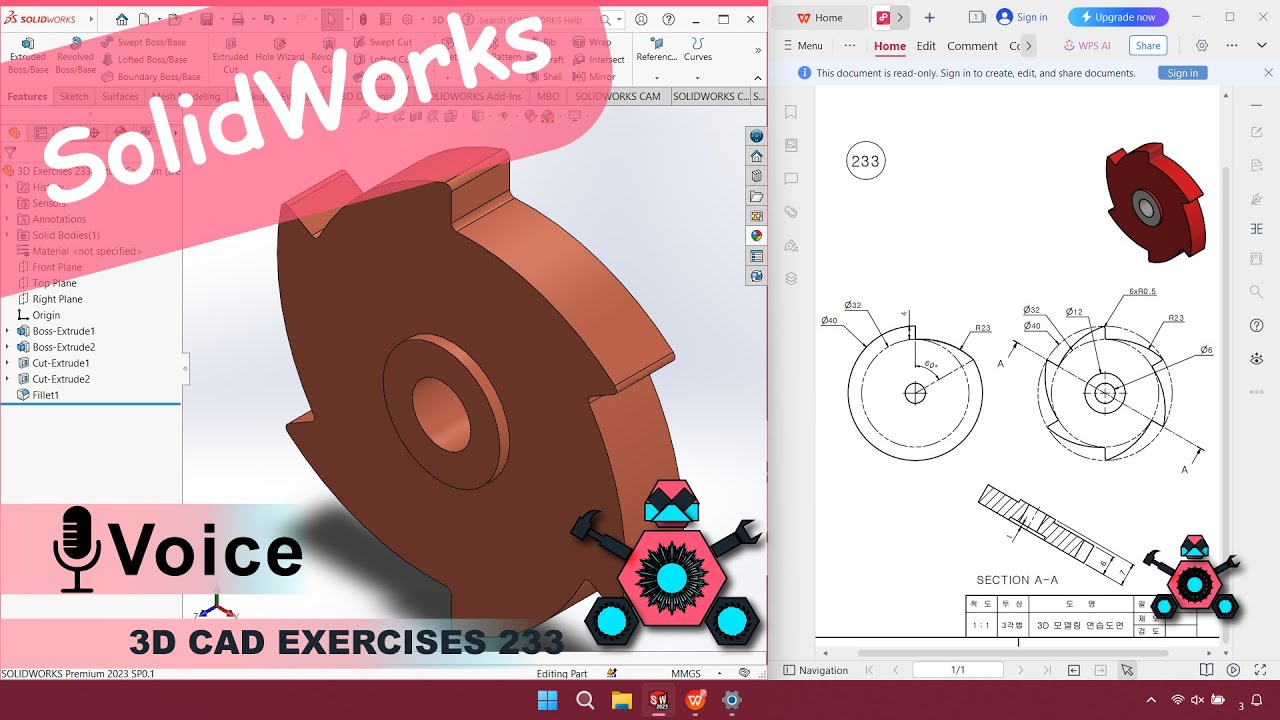The height and width of the screenshot is (720, 1280).
Task: Click the Windows Start button
Action: coord(548,700)
